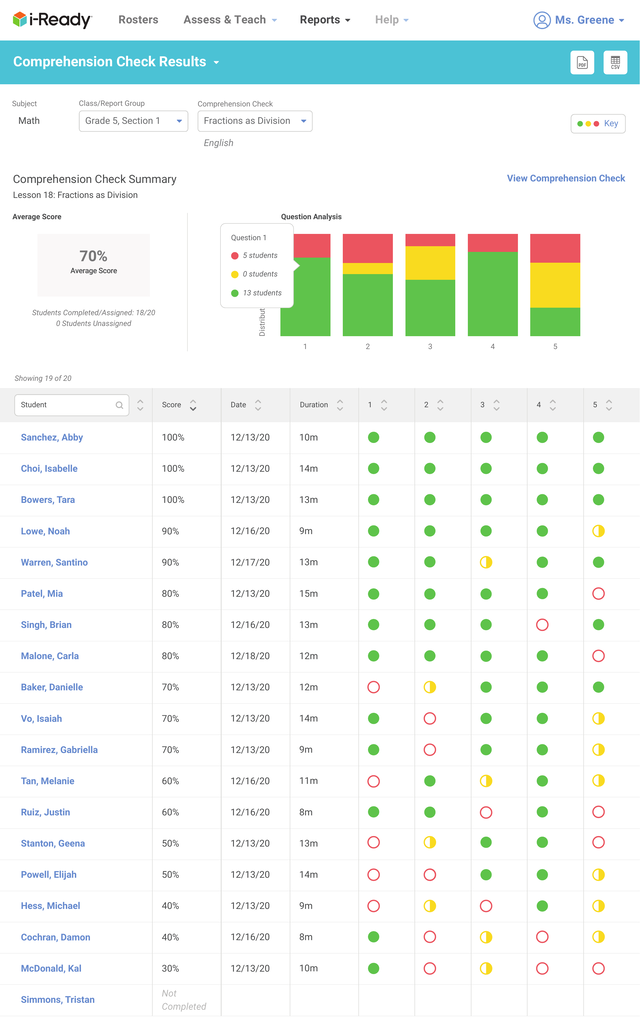Click the red segment of question 1 bar
Image resolution: width=640 pixels, height=1031 pixels.
tap(312, 245)
